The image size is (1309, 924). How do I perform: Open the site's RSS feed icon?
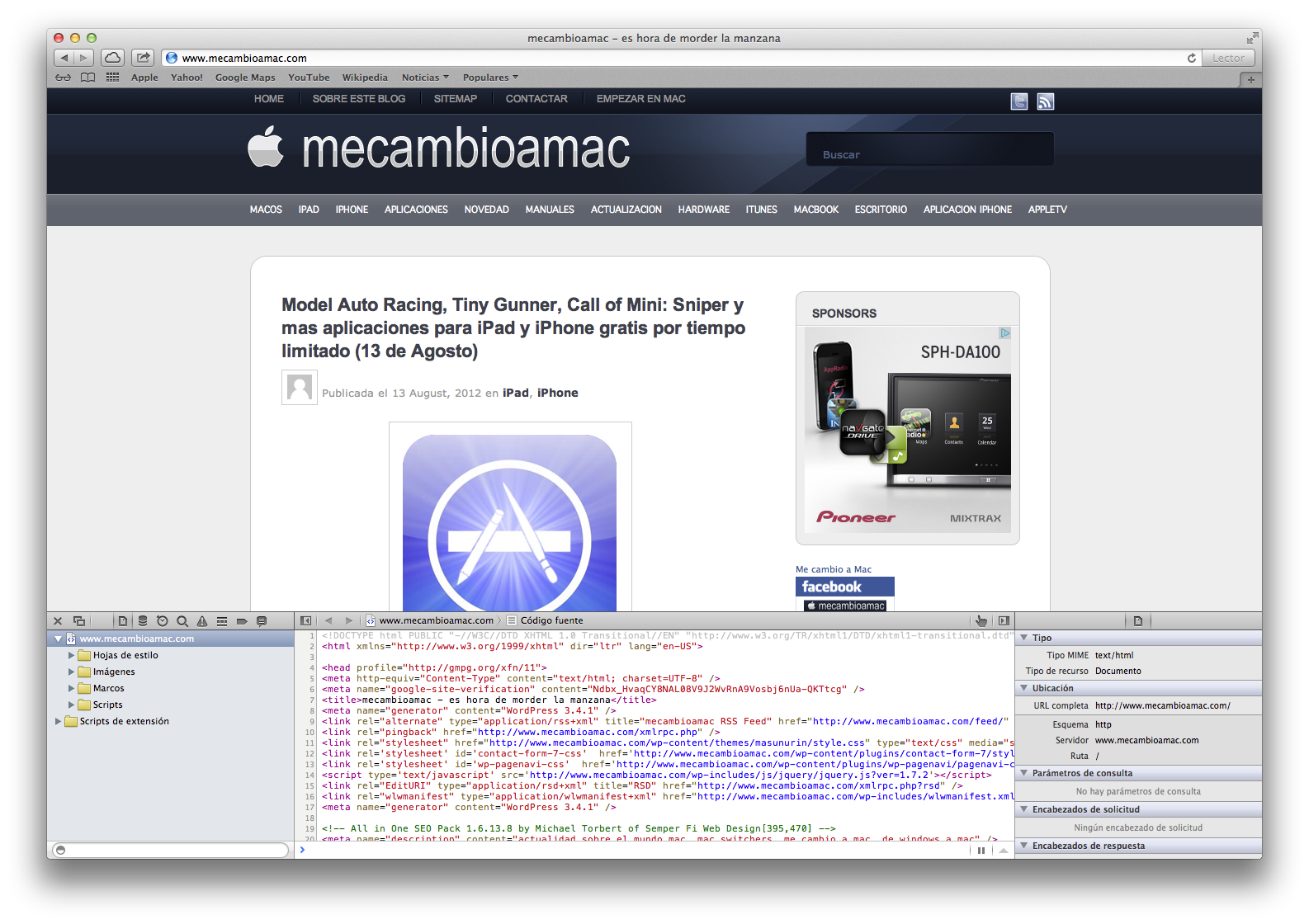[x=1046, y=101]
